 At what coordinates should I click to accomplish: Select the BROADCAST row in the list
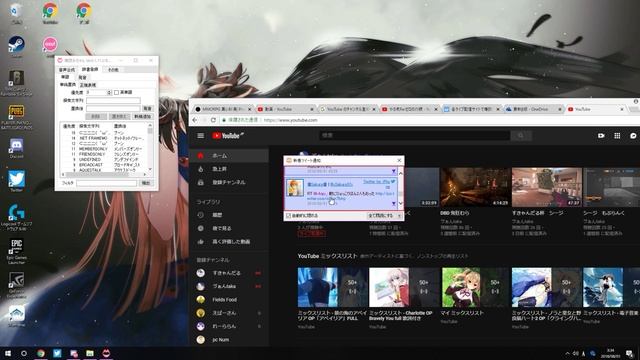(x=104, y=165)
